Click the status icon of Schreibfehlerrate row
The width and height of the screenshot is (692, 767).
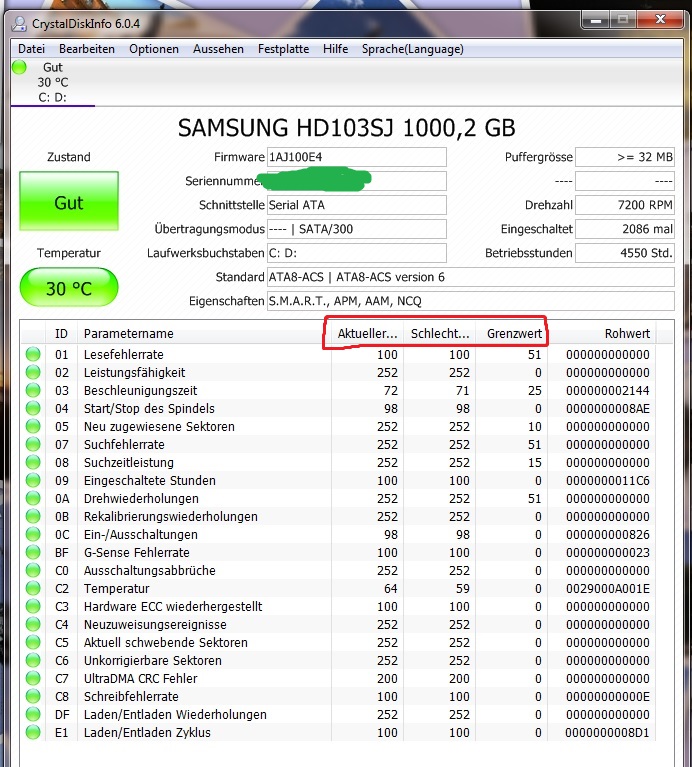tap(33, 696)
